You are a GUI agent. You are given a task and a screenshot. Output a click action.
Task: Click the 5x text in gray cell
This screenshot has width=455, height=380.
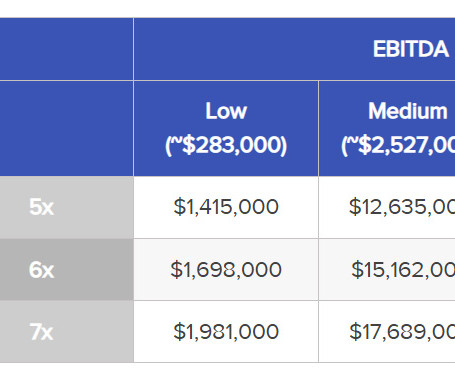point(41,207)
